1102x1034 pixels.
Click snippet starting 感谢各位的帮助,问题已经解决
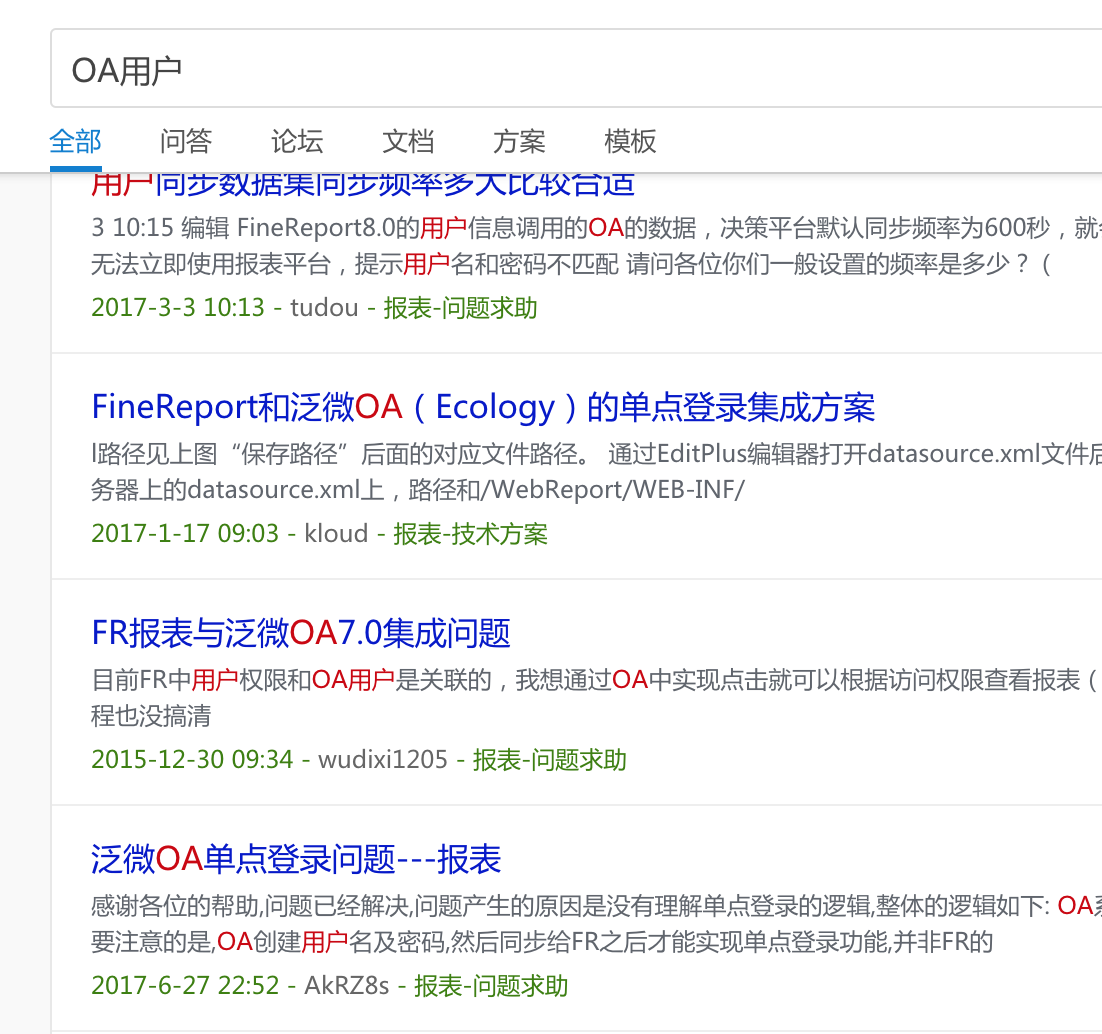pos(596,906)
